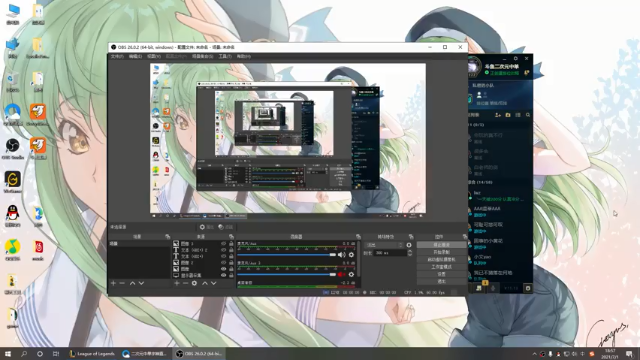Screen dimensions: 640x360
Task: Open first Mic/Aux mixer gear settings
Action: point(351,255)
